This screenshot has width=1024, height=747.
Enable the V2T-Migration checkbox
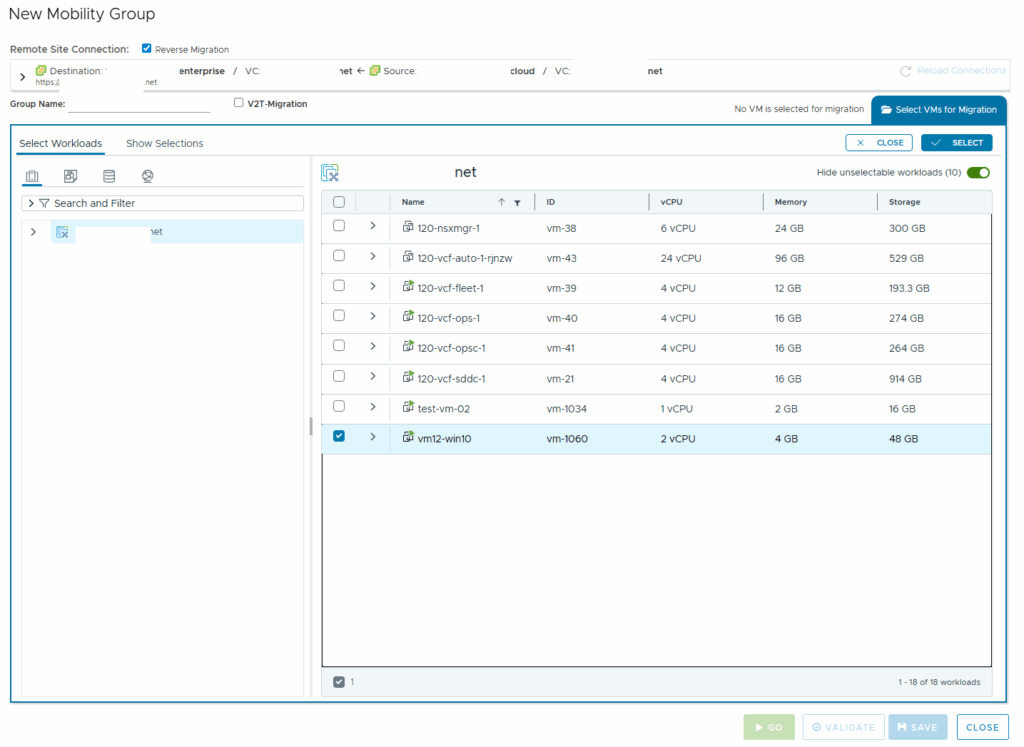[238, 102]
